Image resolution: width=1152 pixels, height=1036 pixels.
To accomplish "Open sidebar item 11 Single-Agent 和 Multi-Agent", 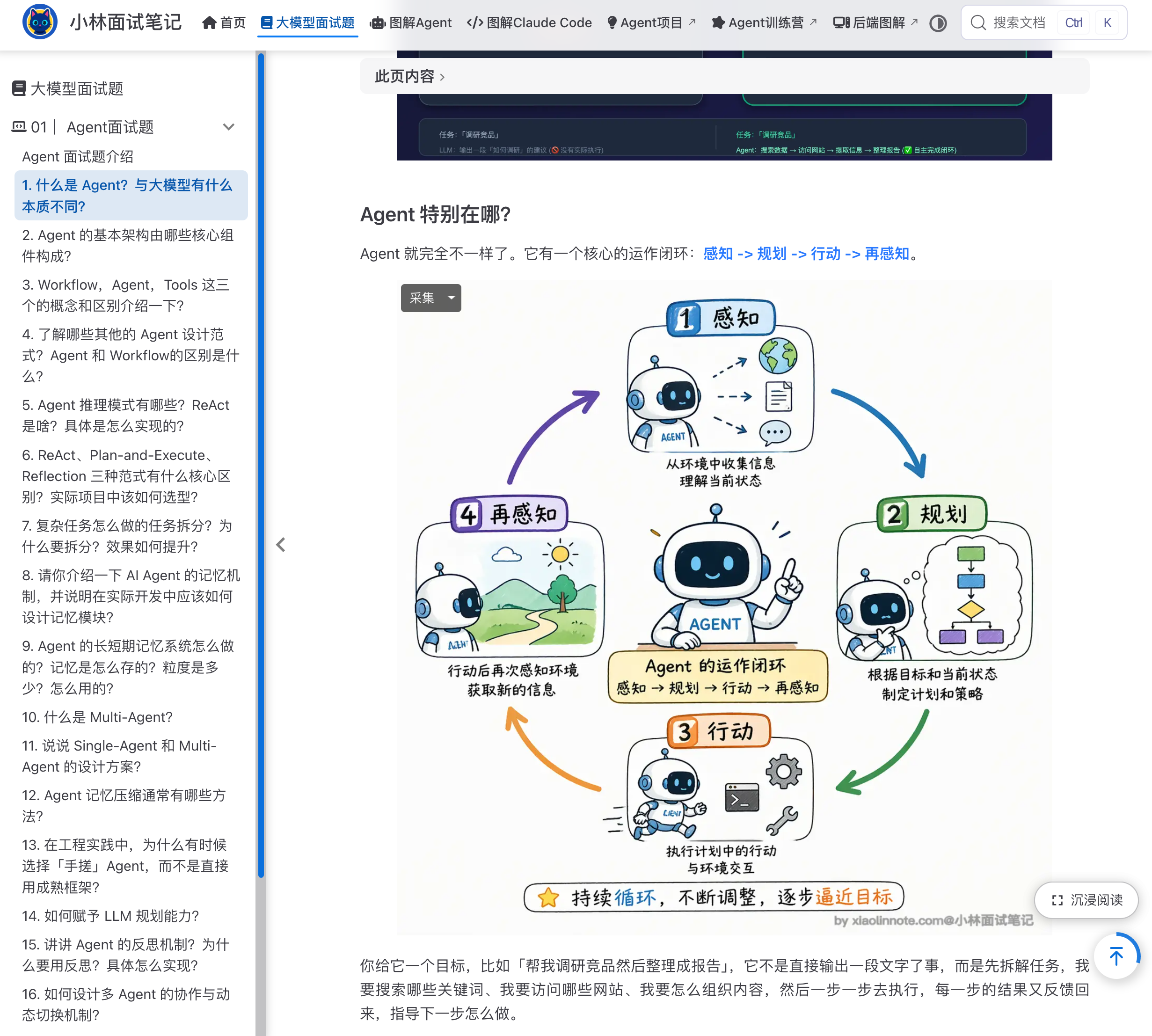I will [131, 756].
